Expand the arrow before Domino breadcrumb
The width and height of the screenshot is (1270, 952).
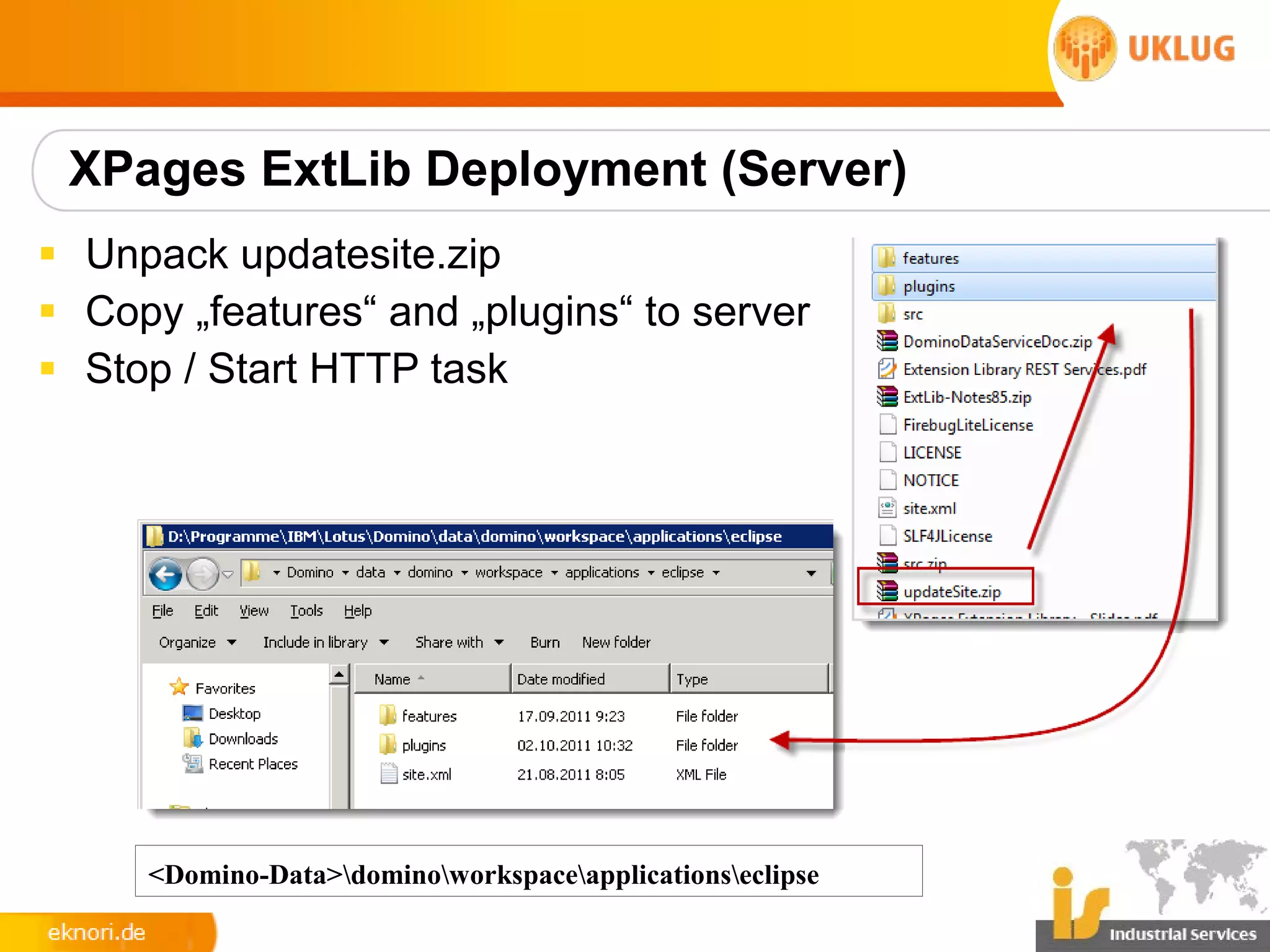(276, 573)
